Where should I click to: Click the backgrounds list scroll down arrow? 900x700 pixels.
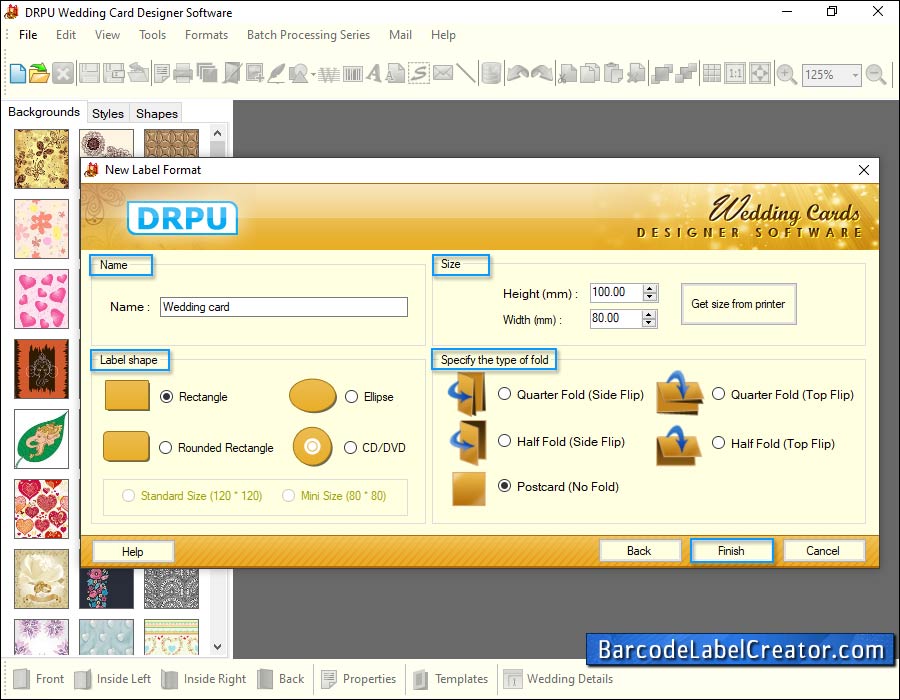(218, 647)
